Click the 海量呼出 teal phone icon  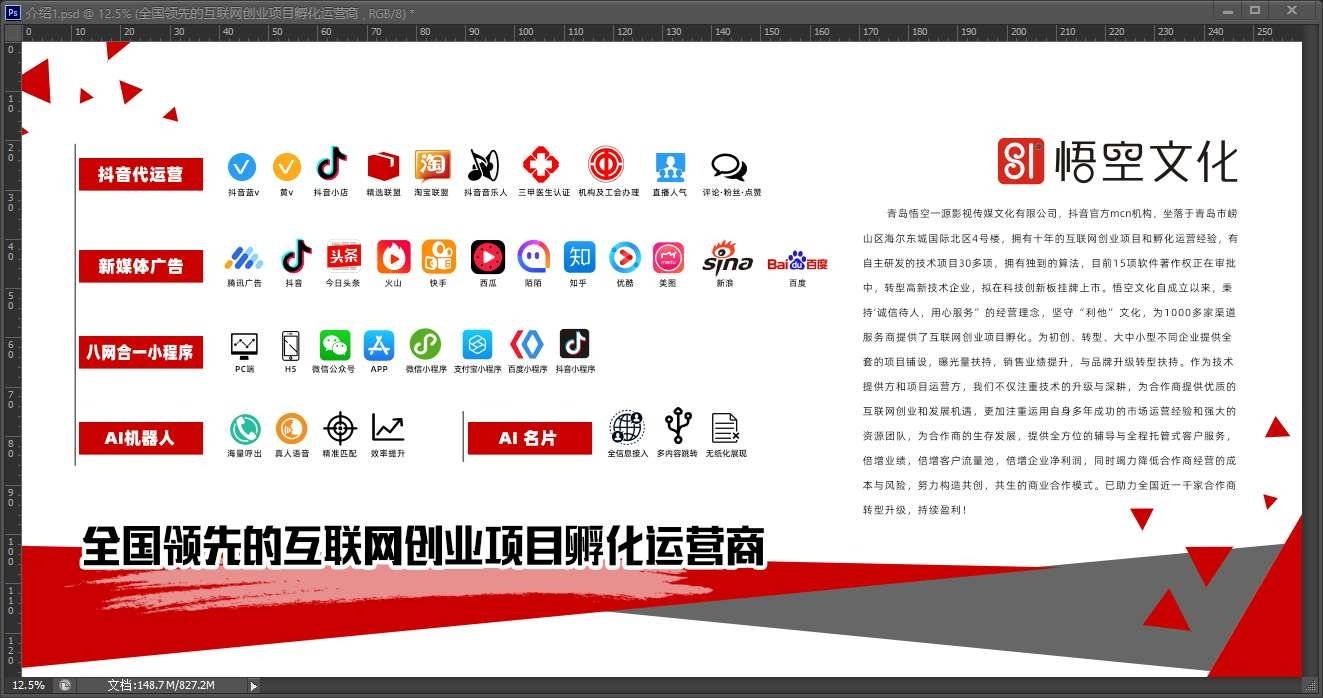(x=244, y=429)
